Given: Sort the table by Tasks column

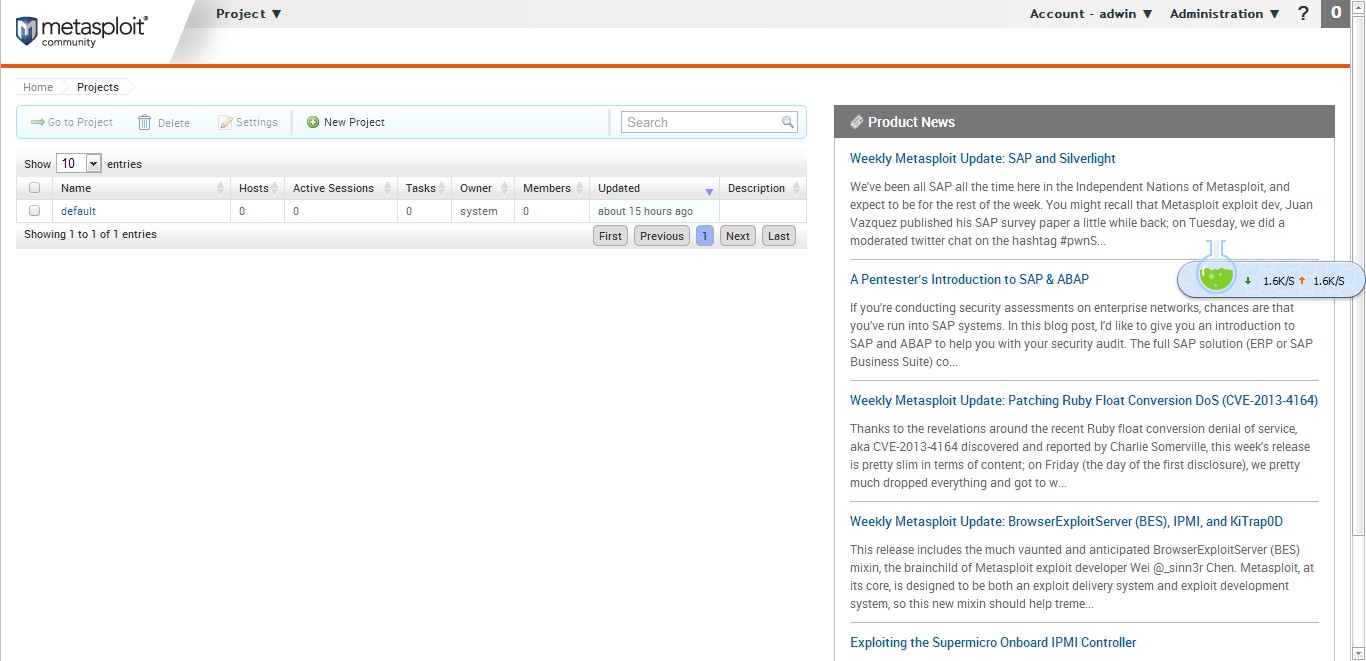Looking at the screenshot, I should point(425,188).
